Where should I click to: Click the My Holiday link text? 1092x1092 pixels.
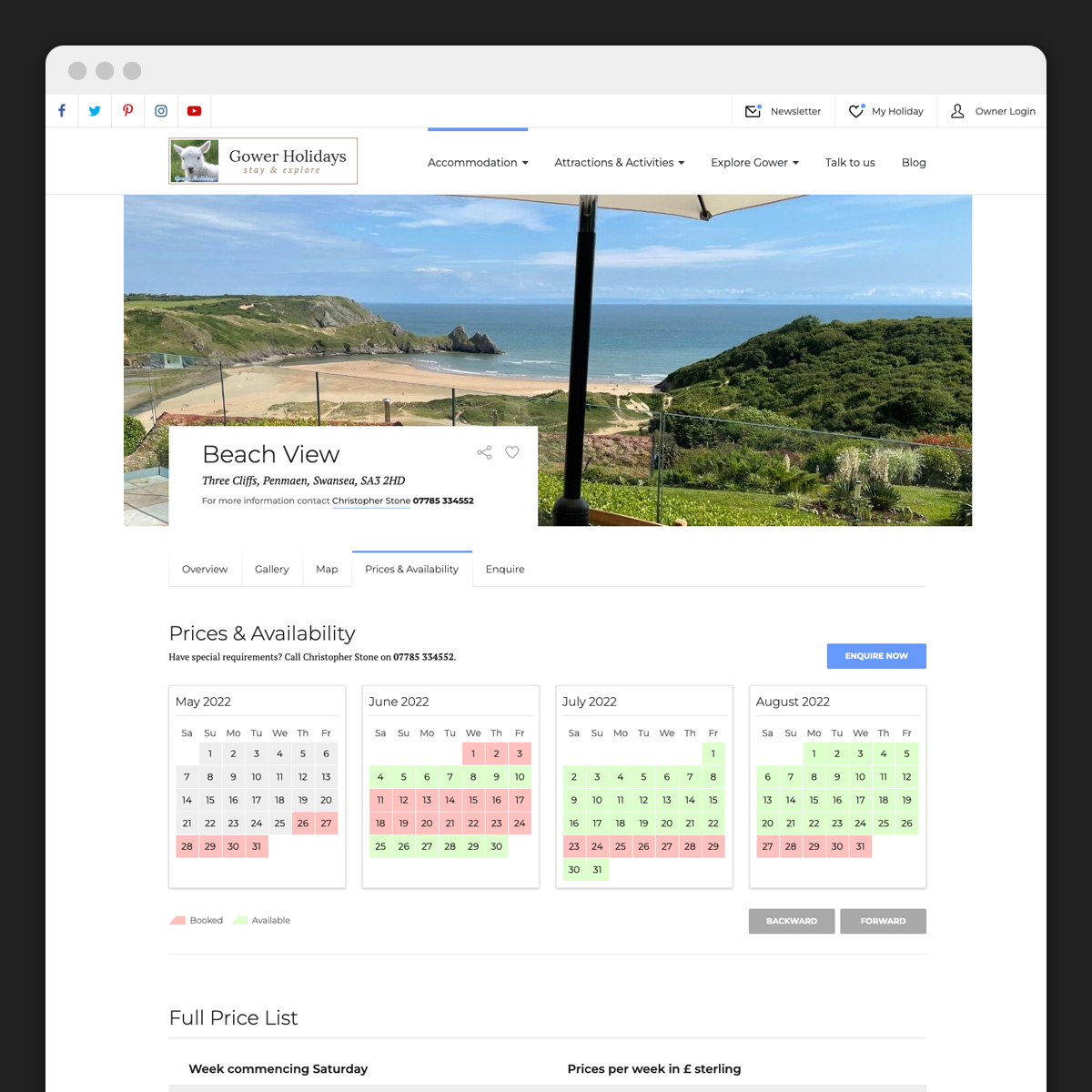tap(897, 111)
